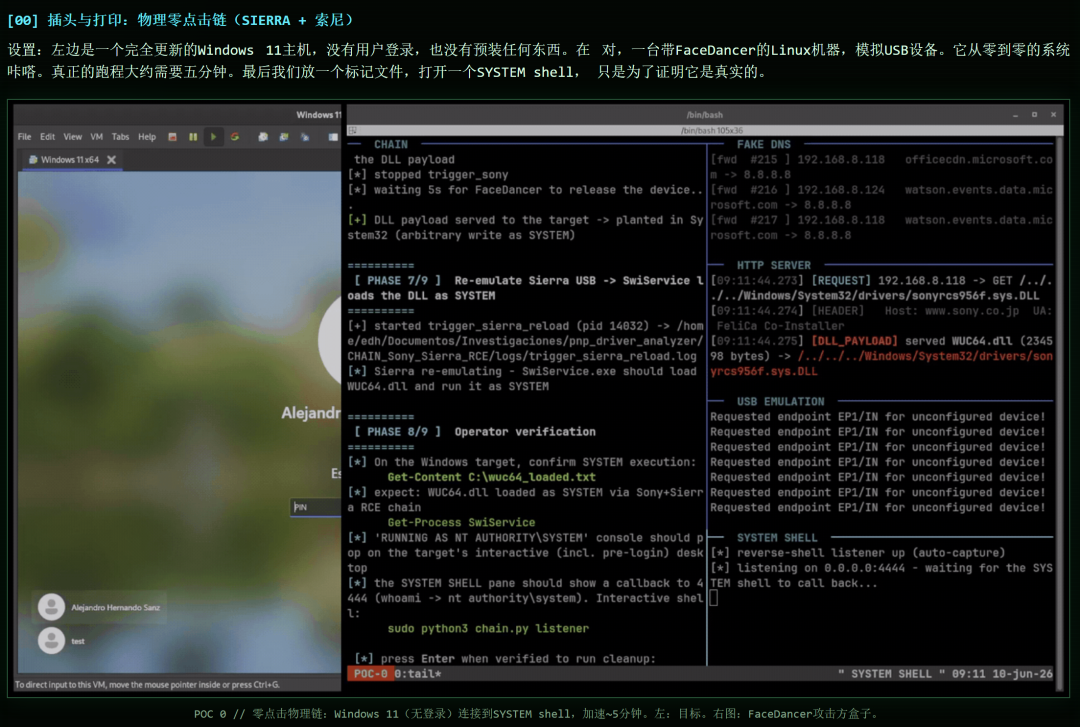Click the take snapshot toolbar icon

262,136
